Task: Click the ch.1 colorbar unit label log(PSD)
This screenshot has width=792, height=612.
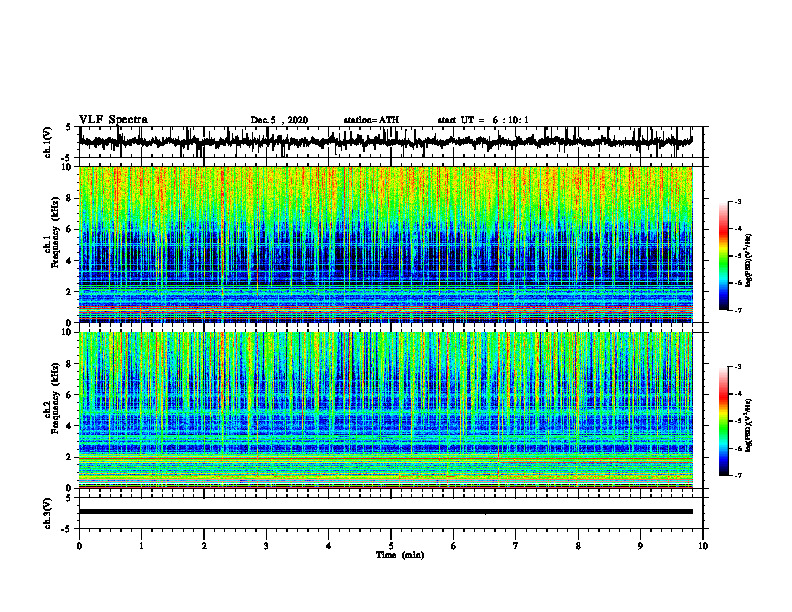Action: [749, 261]
